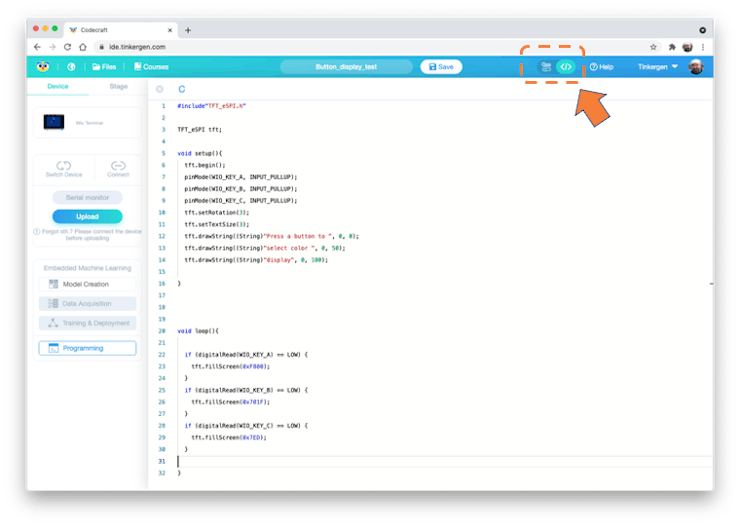Viewport: 740px width, 526px height.
Task: Open Chrome three-dot menu
Action: [703, 47]
